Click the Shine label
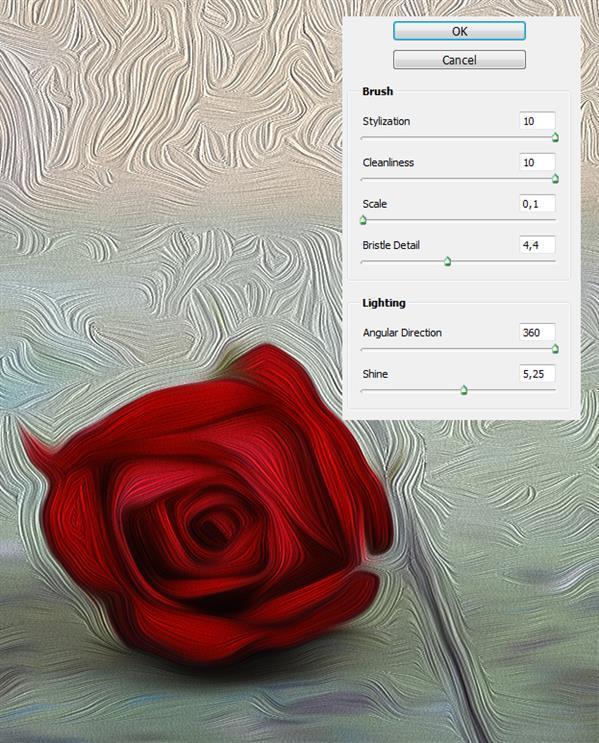The image size is (599, 743). pos(375,373)
